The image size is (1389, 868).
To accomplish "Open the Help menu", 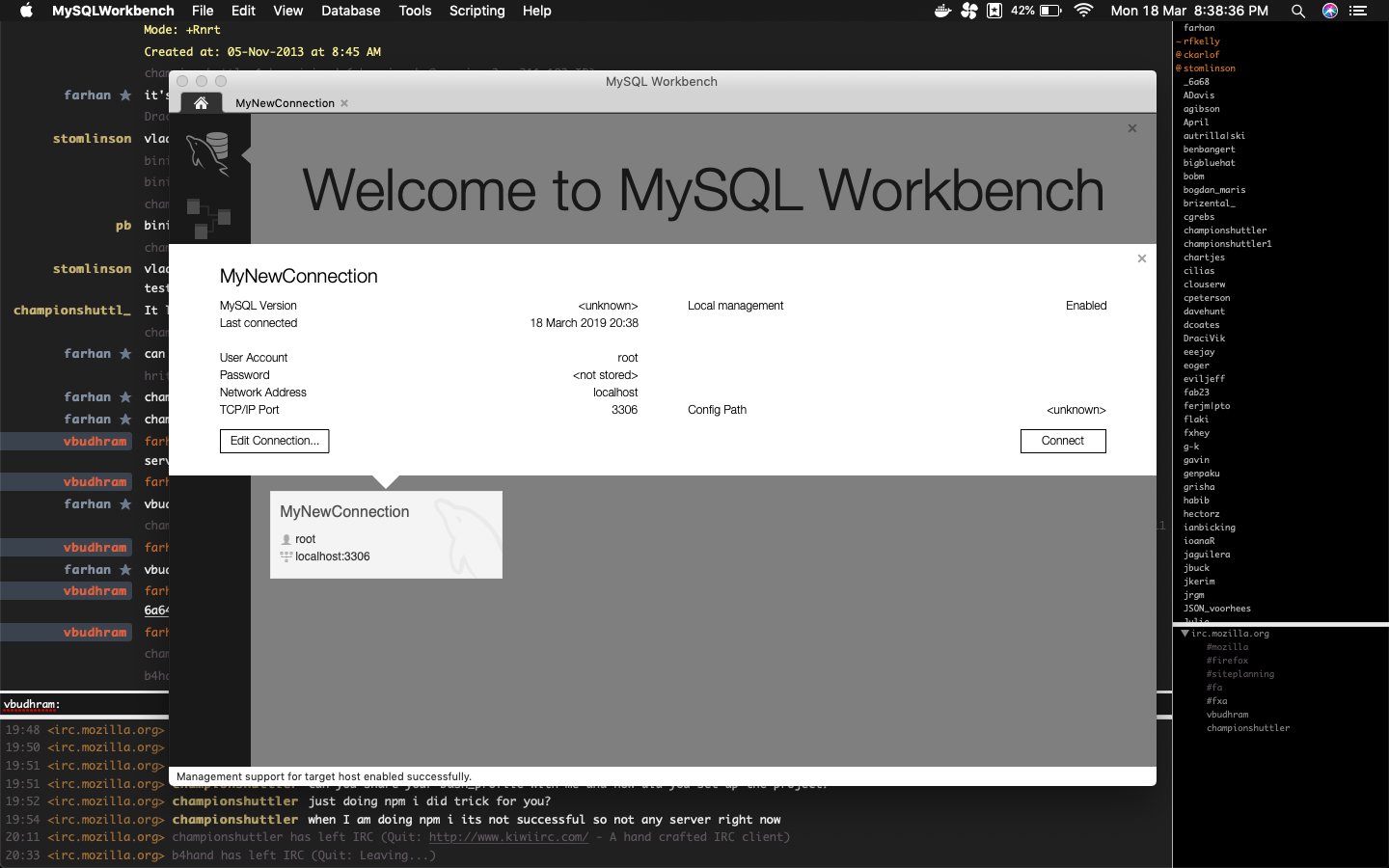I will 536,11.
